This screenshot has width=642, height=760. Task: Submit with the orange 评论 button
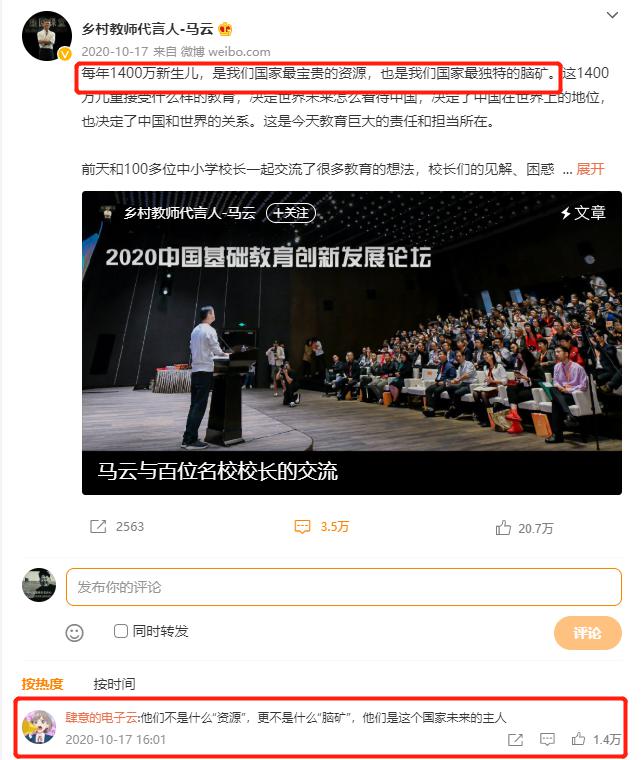point(587,633)
